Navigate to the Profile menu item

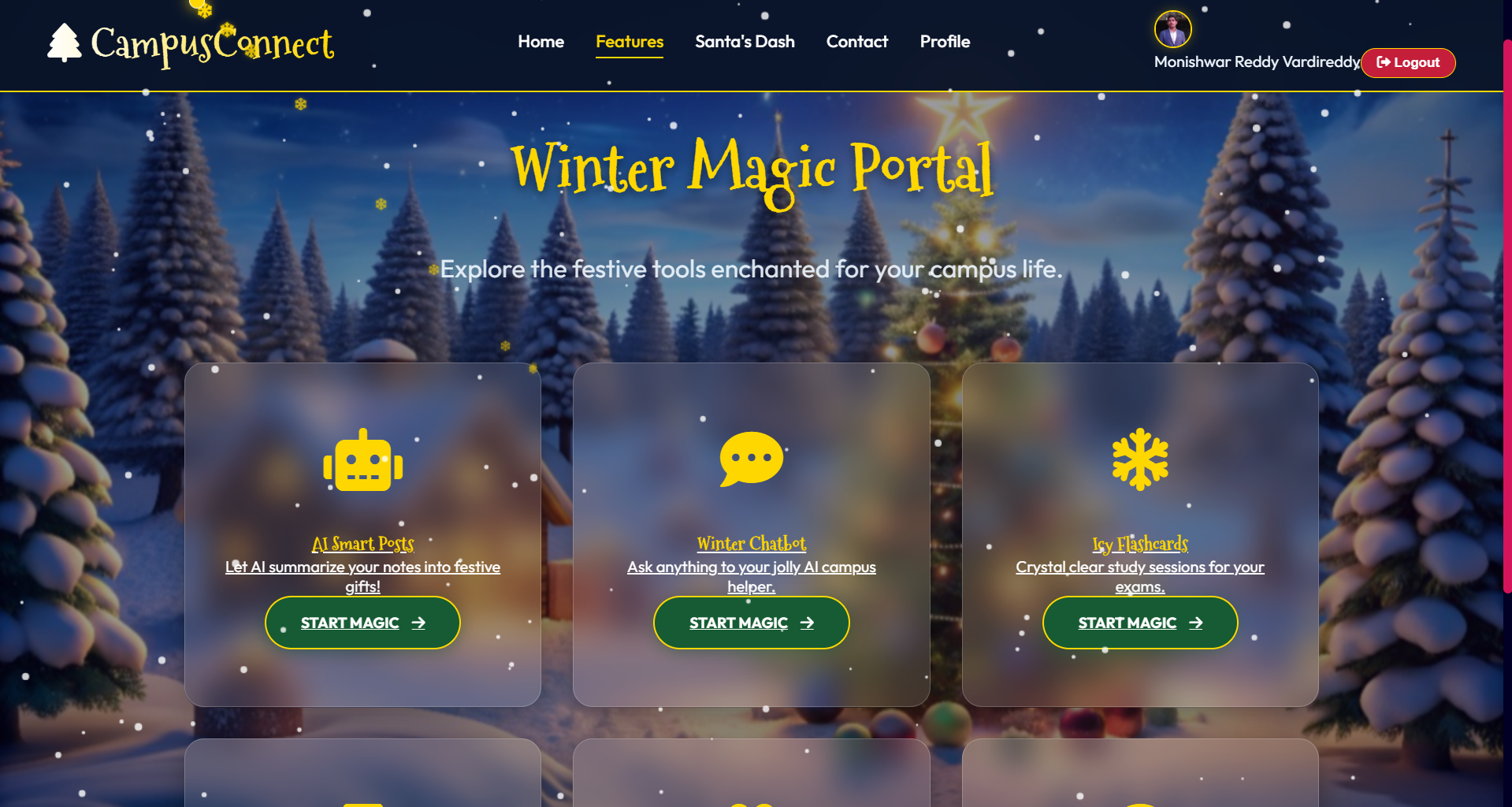pos(945,42)
